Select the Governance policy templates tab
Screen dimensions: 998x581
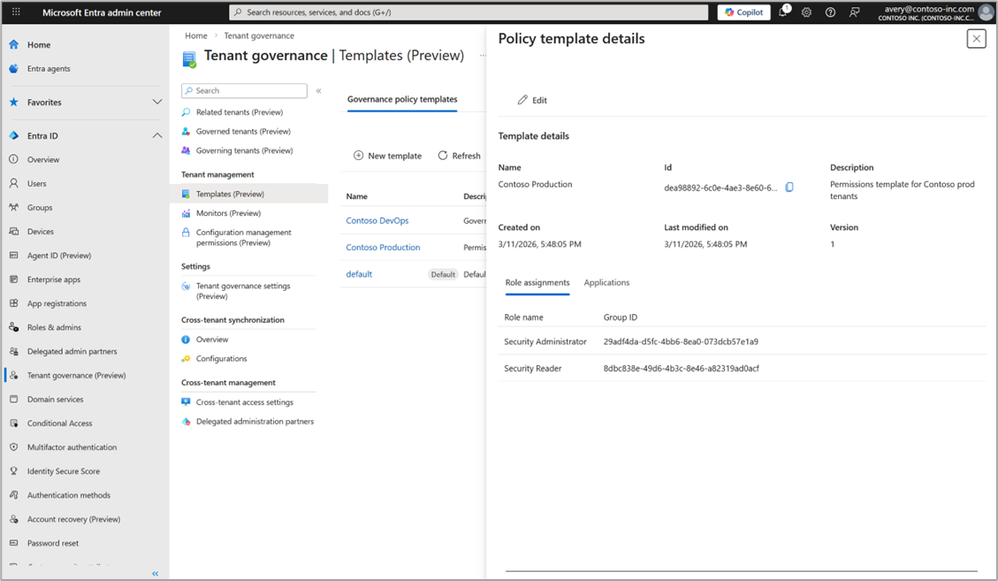(402, 99)
